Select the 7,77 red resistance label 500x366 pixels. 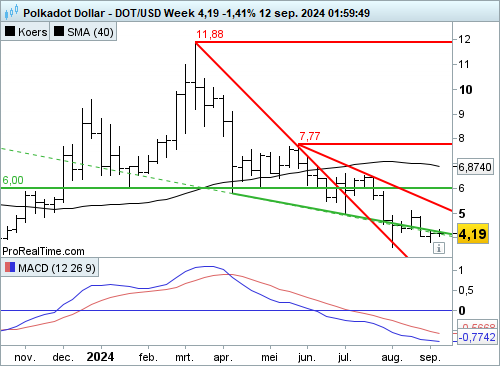click(x=310, y=136)
